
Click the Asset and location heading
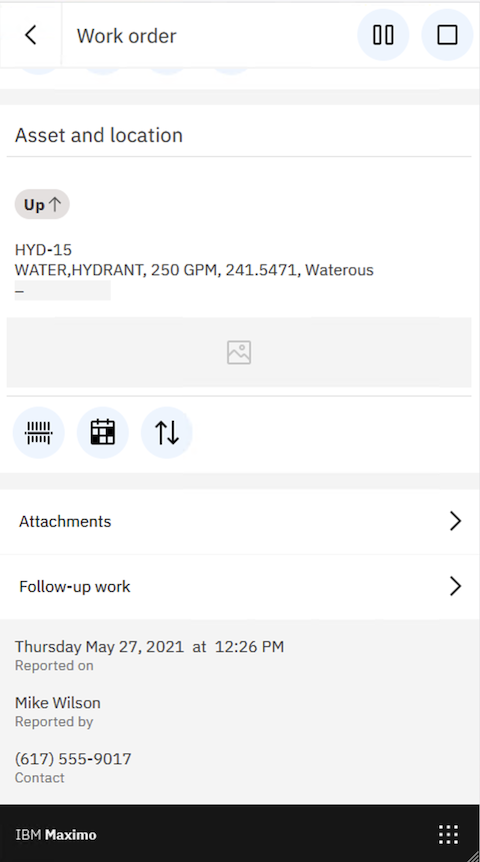(99, 135)
